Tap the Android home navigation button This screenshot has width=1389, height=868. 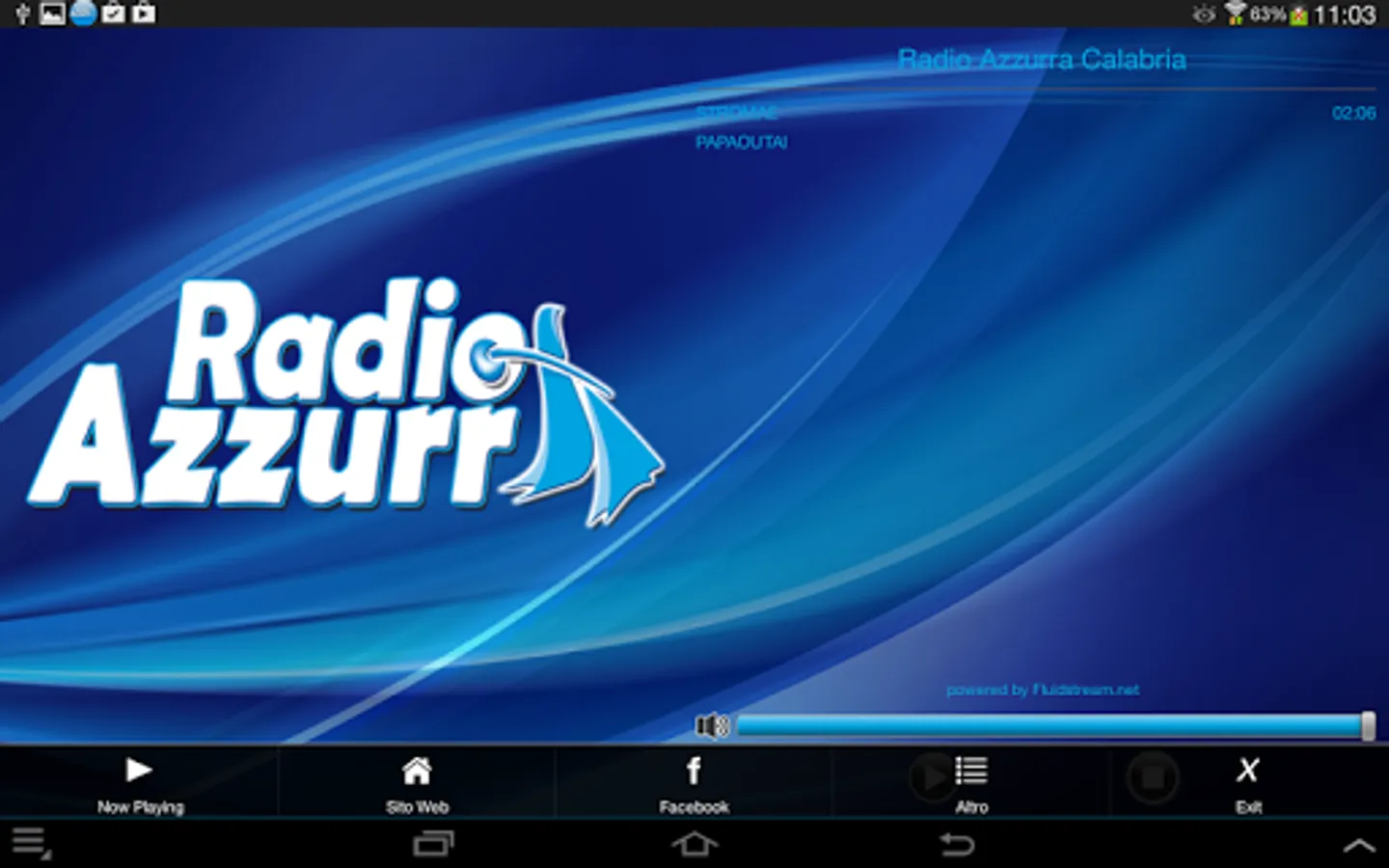tap(694, 845)
